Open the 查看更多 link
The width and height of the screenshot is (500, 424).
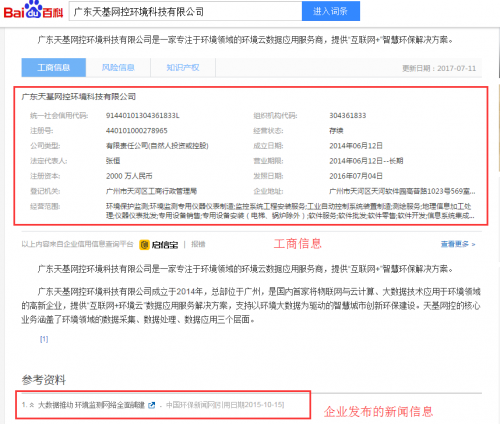tap(458, 244)
